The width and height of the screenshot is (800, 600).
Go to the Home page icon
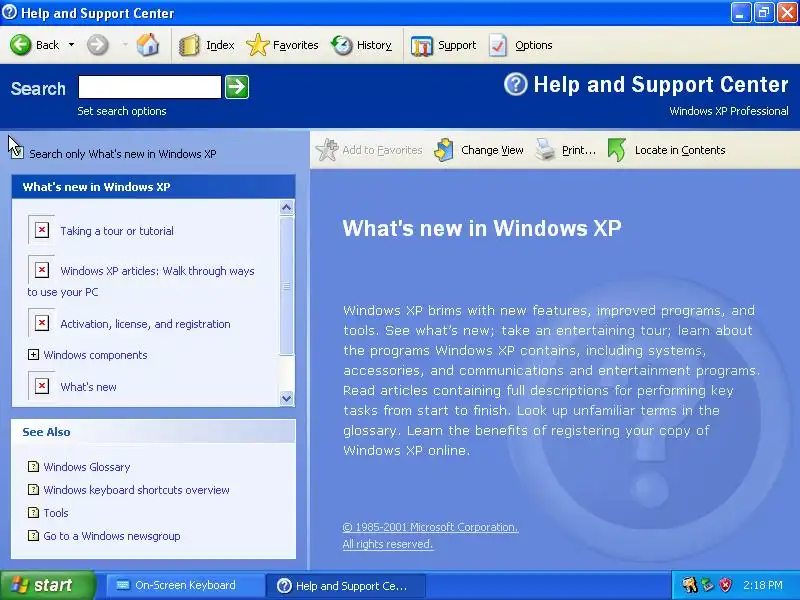(147, 45)
